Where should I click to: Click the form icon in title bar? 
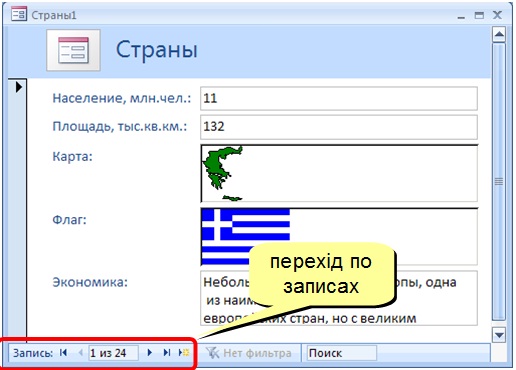click(x=19, y=14)
